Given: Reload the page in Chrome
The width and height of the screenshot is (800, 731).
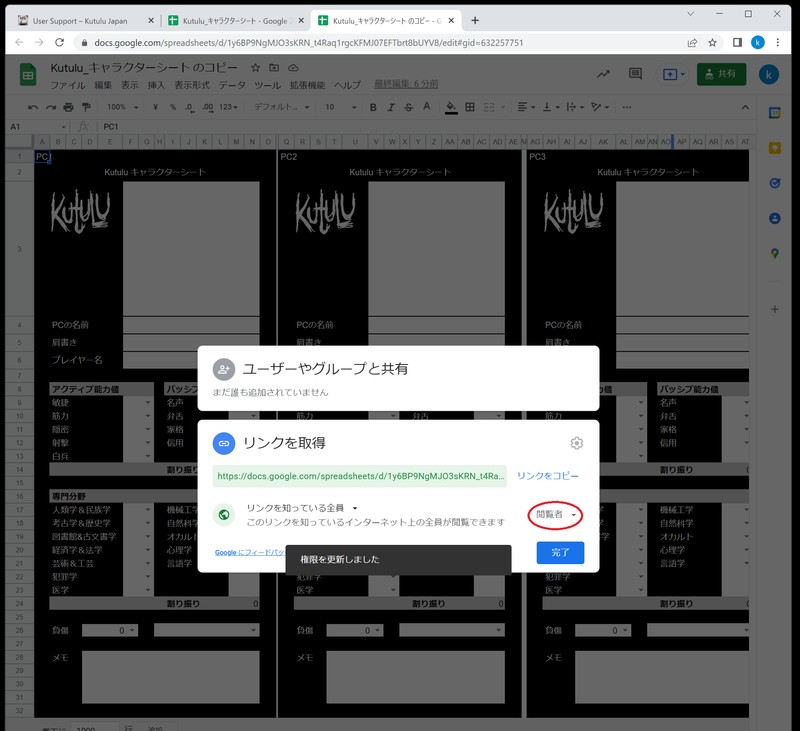Looking at the screenshot, I should tap(60, 42).
